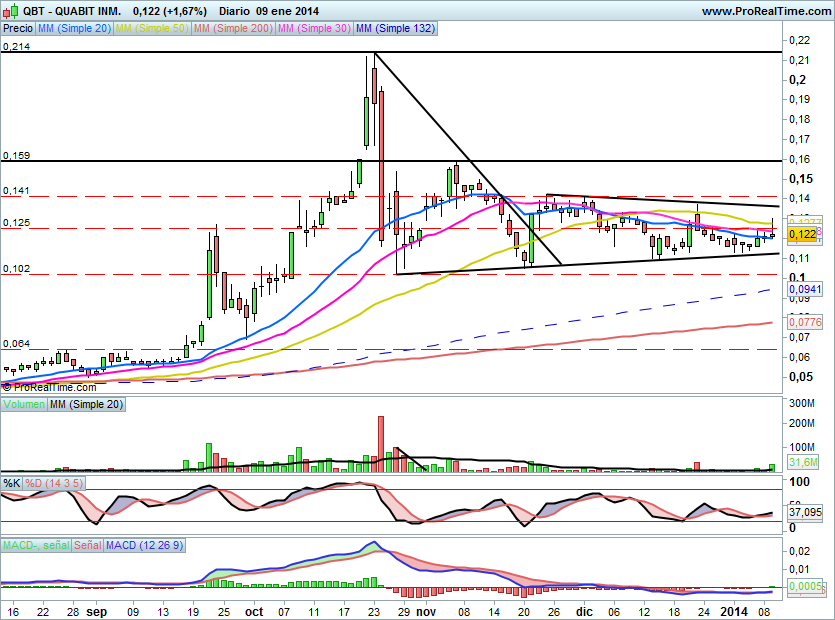
Task: Select the MM (Simple 20) indicator label
Action: click(x=74, y=29)
